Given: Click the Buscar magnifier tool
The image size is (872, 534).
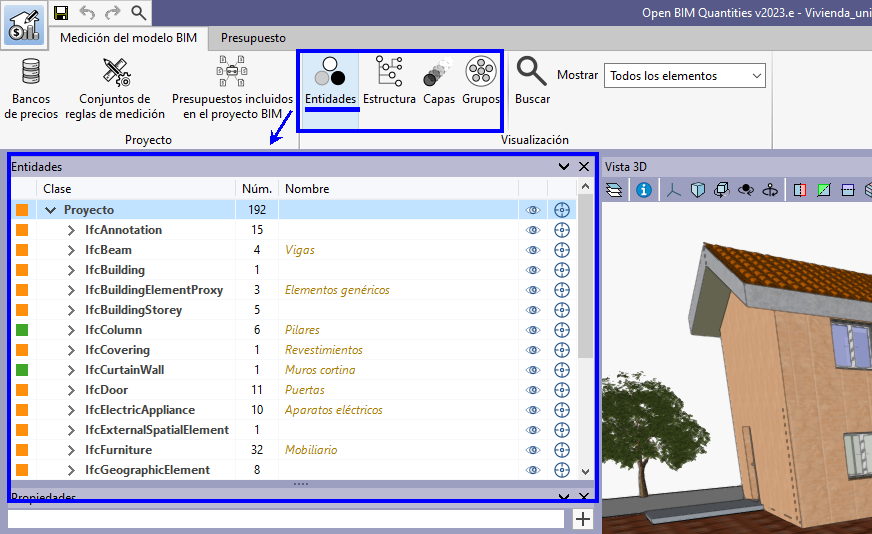Looking at the screenshot, I should coord(532,80).
